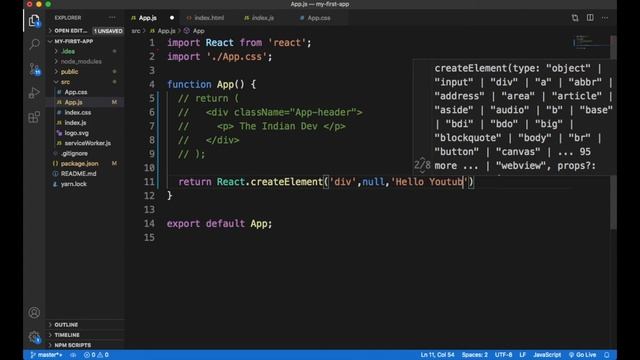Click the Explorer more actions ellipsis
640x360 pixels.
point(112,18)
